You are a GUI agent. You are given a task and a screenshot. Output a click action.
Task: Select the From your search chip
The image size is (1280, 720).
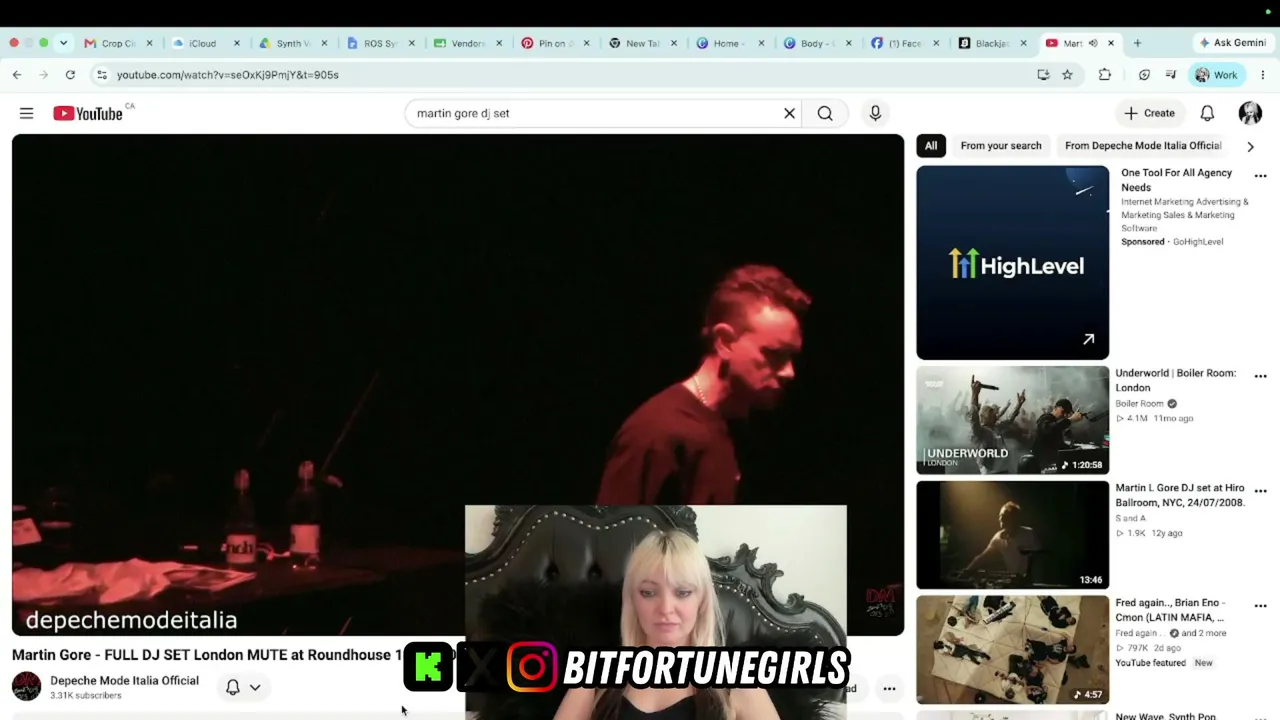[x=1001, y=146]
